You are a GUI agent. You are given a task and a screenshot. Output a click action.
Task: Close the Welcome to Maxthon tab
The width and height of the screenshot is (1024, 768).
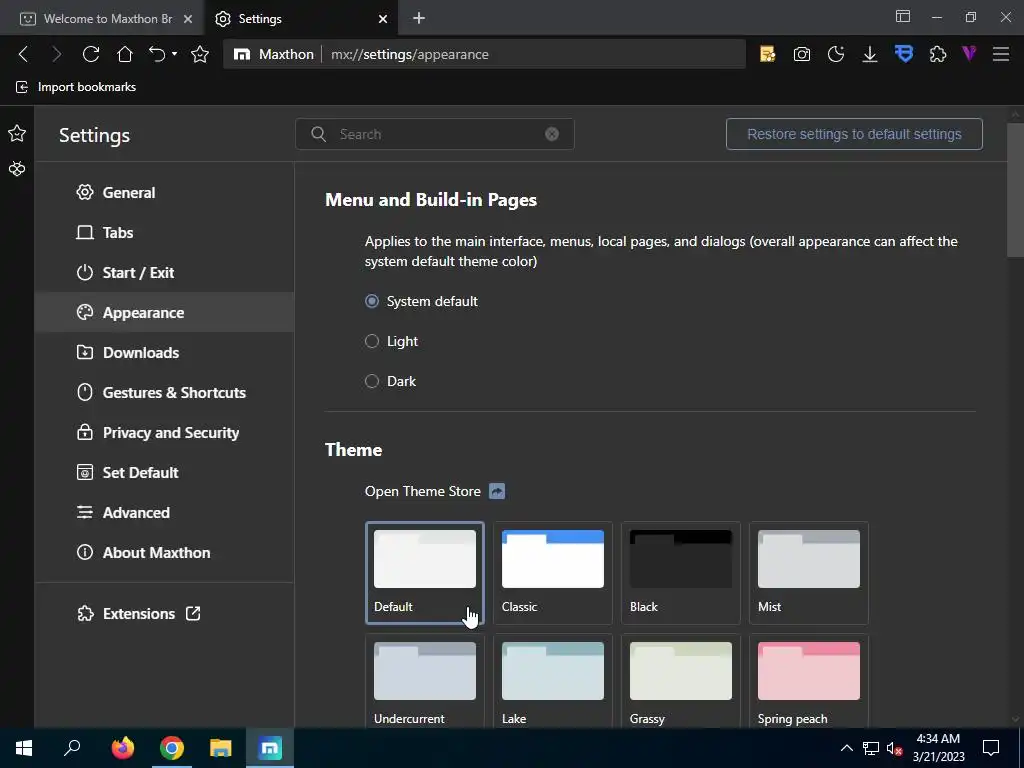click(188, 19)
